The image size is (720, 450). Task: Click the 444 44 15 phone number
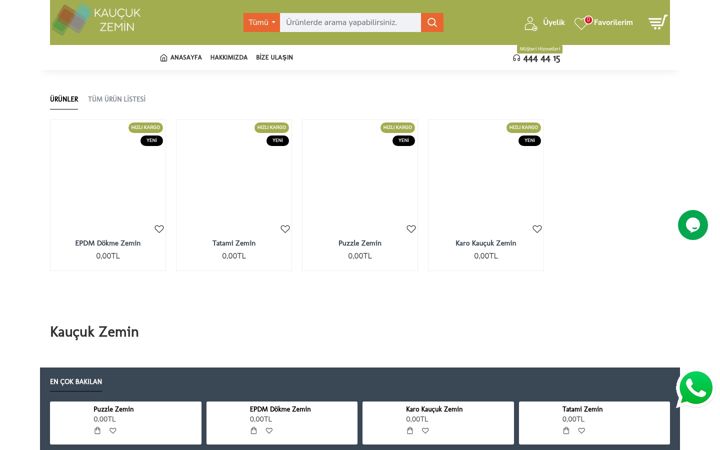point(541,59)
